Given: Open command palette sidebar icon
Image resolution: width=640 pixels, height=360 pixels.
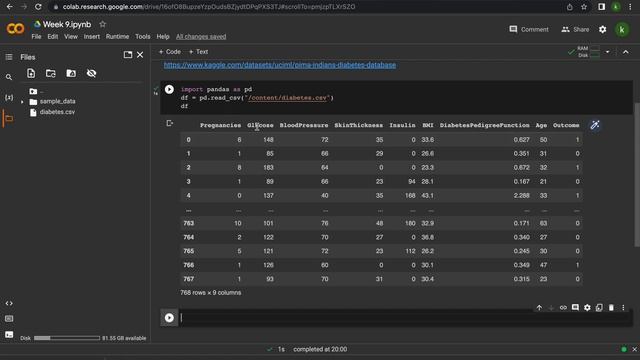Looking at the screenshot, I should coord(9,318).
